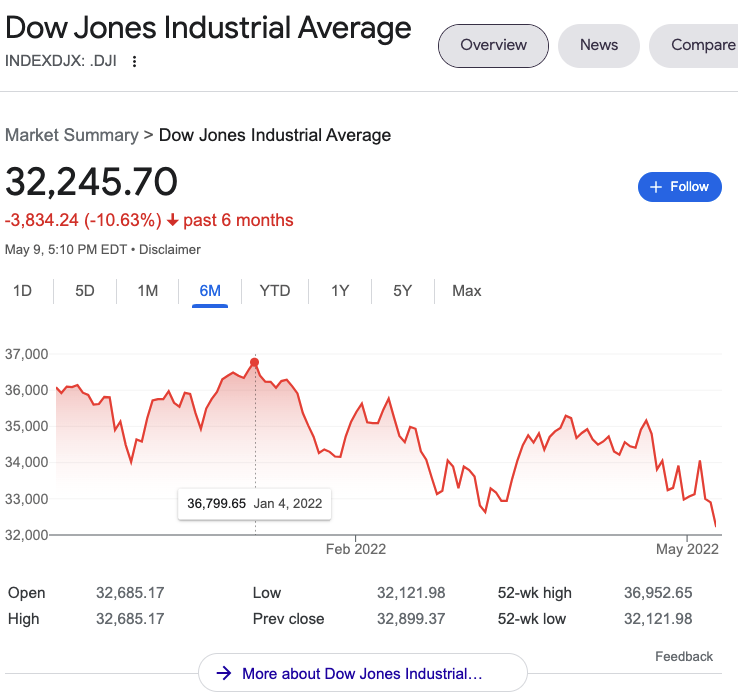This screenshot has height=696, width=738.
Task: Click the Disclaimer link
Action: click(x=170, y=249)
